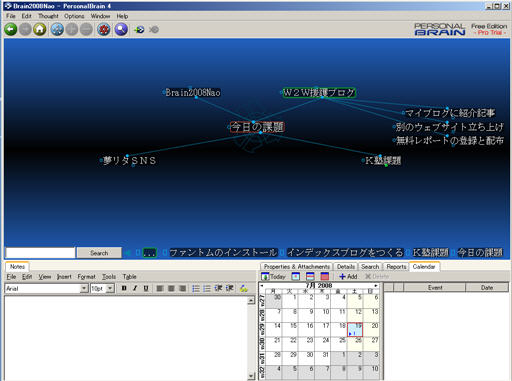Select July 19 in the calendar
This screenshot has width=512, height=381.
pos(355,329)
